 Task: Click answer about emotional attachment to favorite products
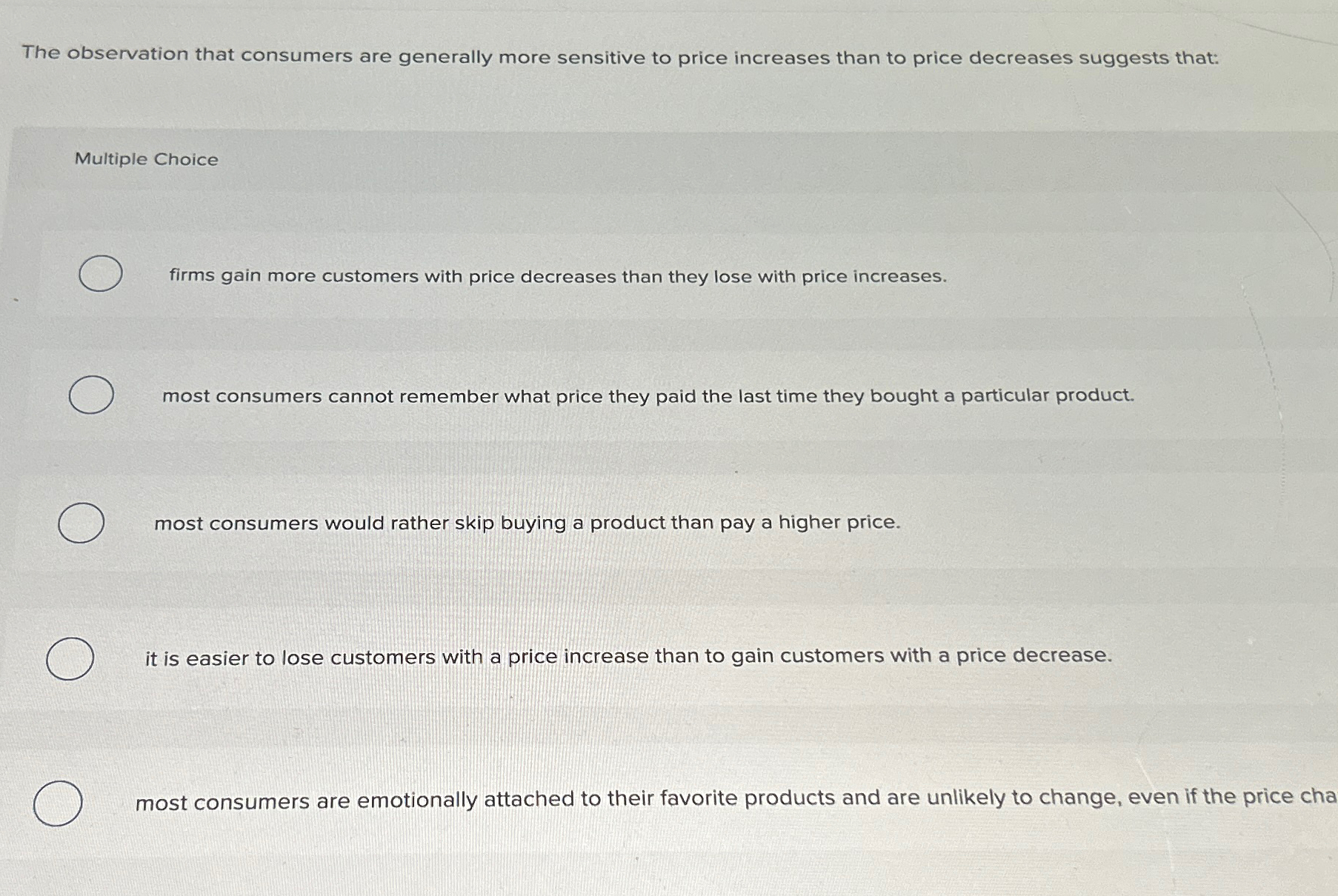coord(667,799)
